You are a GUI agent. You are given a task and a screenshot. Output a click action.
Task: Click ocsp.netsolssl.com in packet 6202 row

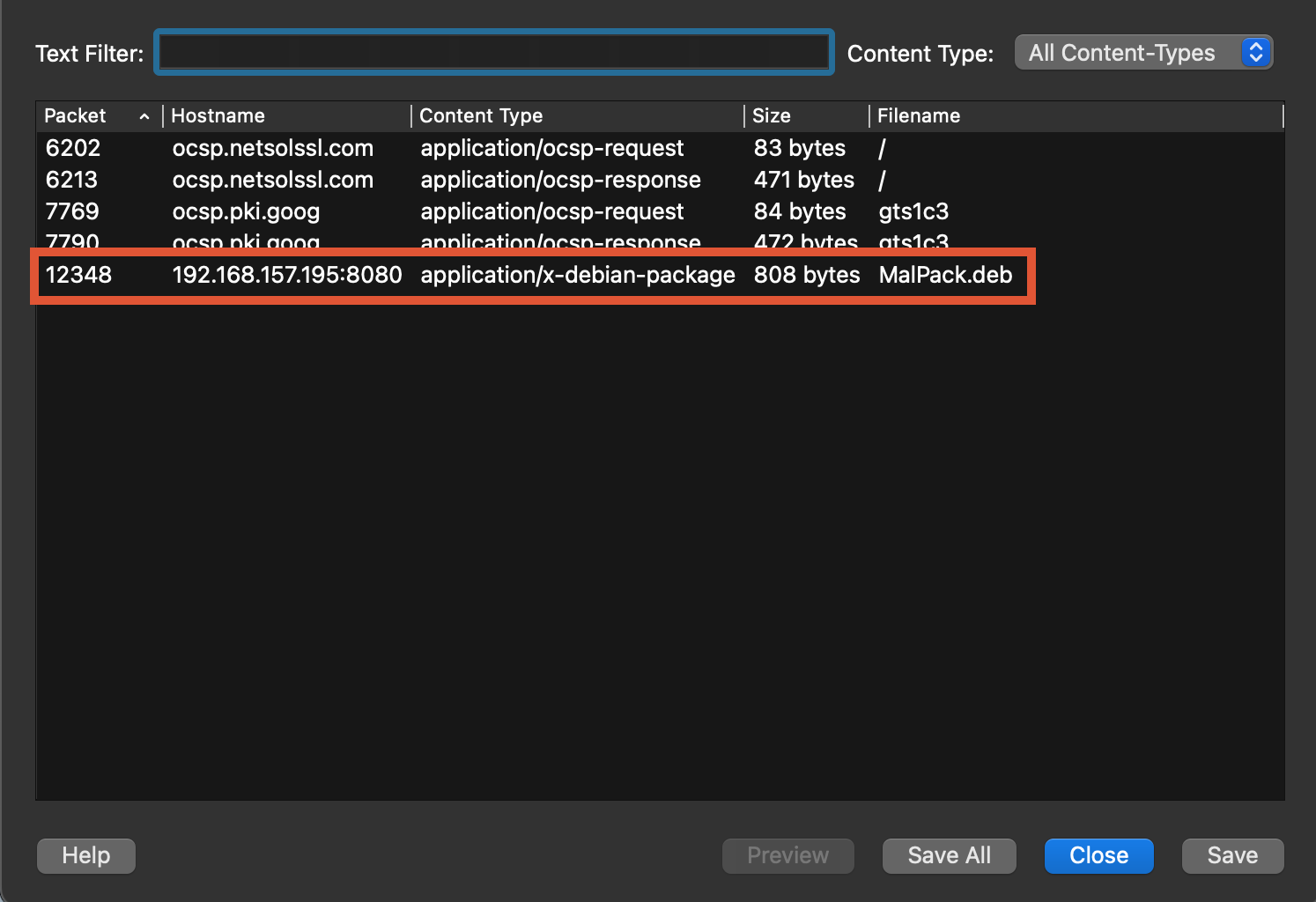tap(273, 148)
